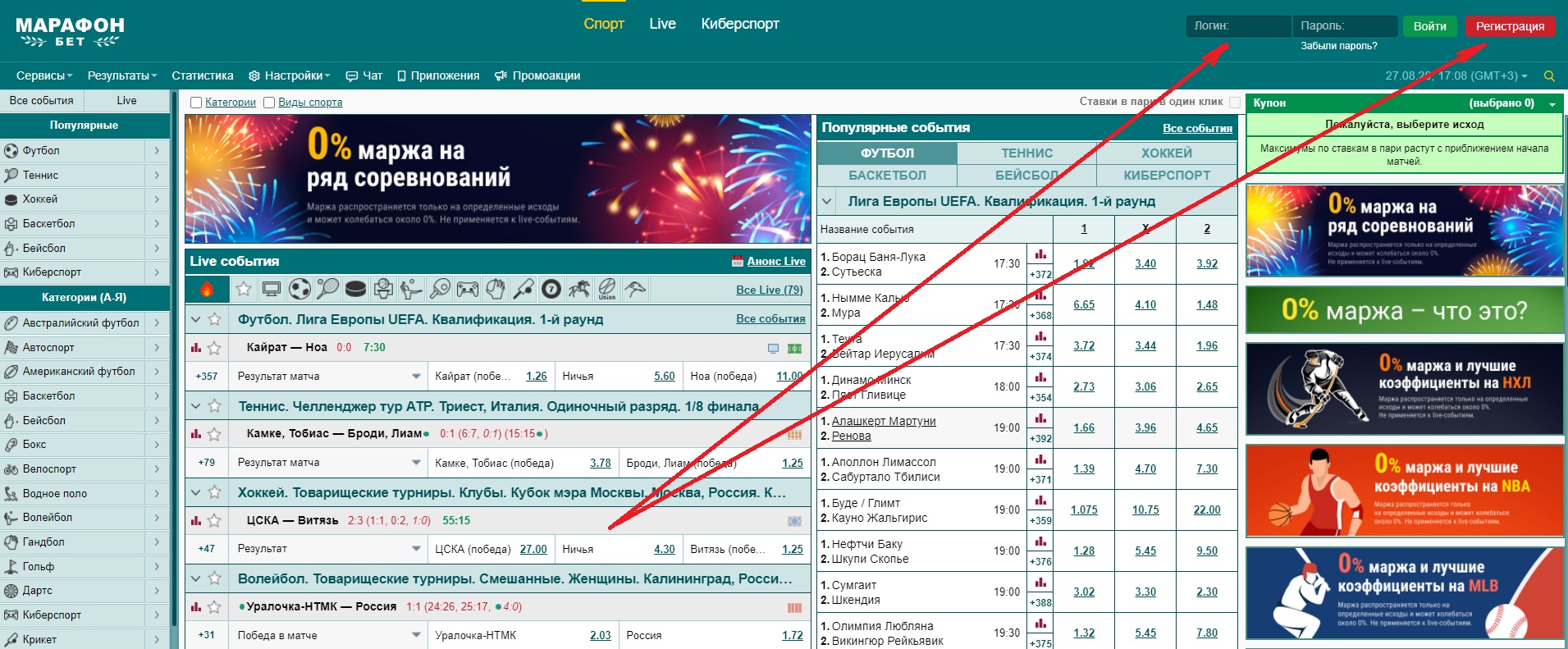Open favorites star filter in Live toolbar
Screen dimensions: 1568x649
pos(244,289)
